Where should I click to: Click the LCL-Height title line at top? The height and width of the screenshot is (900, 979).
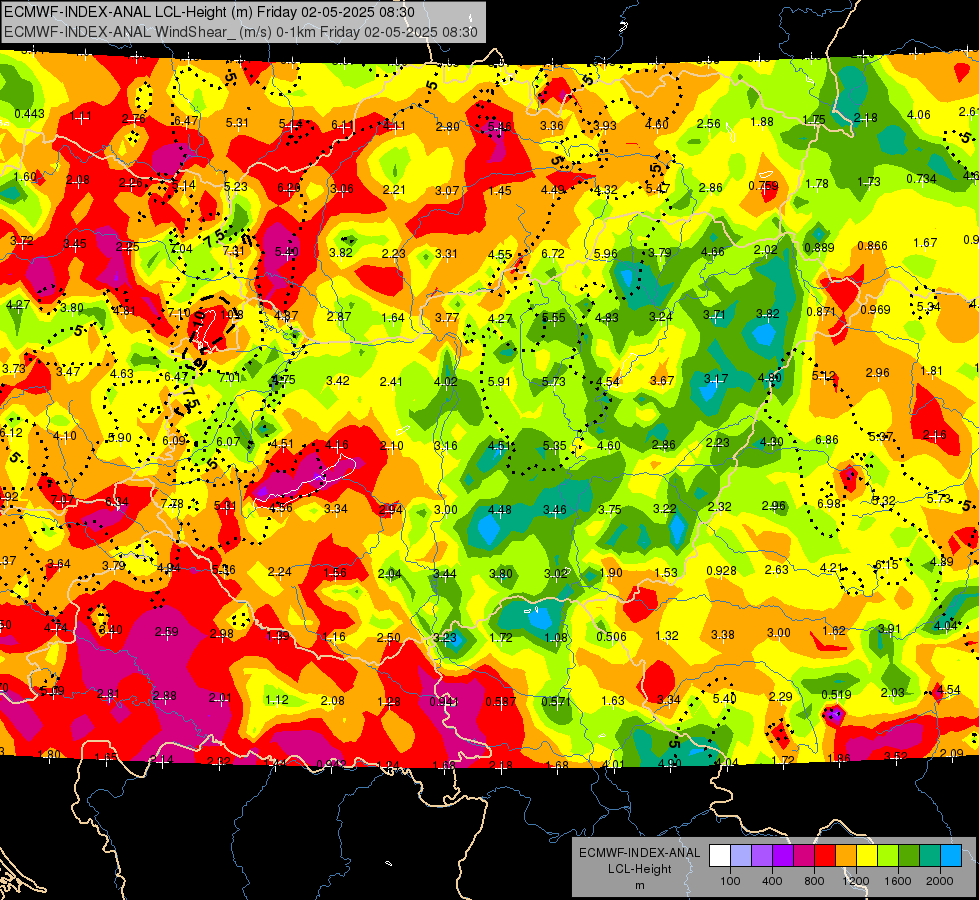pos(210,12)
